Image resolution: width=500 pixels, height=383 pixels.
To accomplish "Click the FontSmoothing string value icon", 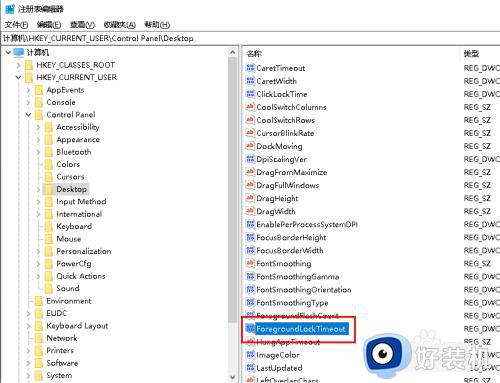I will pyautogui.click(x=250, y=263).
